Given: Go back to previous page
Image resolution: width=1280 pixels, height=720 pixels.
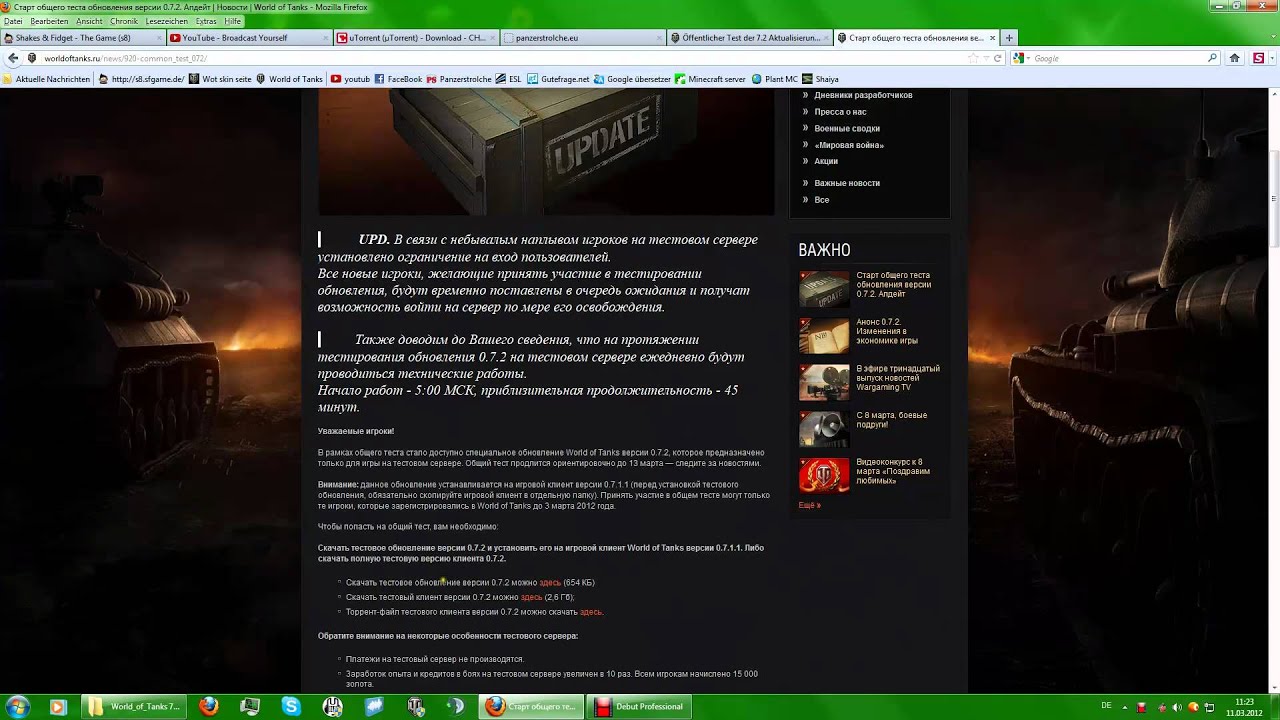Looking at the screenshot, I should click(13, 58).
